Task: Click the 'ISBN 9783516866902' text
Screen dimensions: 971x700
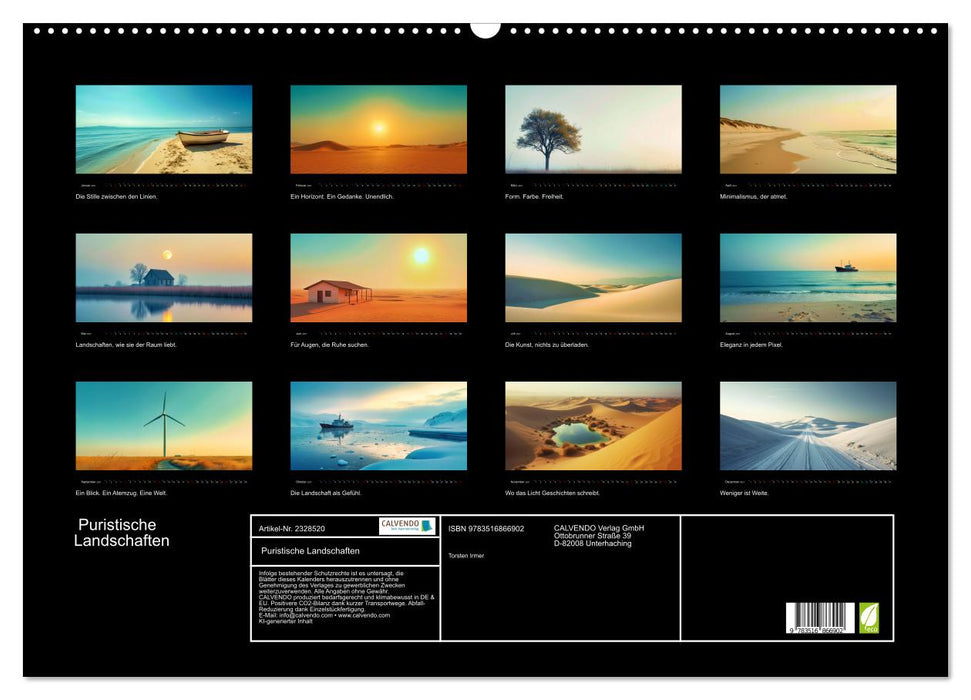Action: (486, 529)
